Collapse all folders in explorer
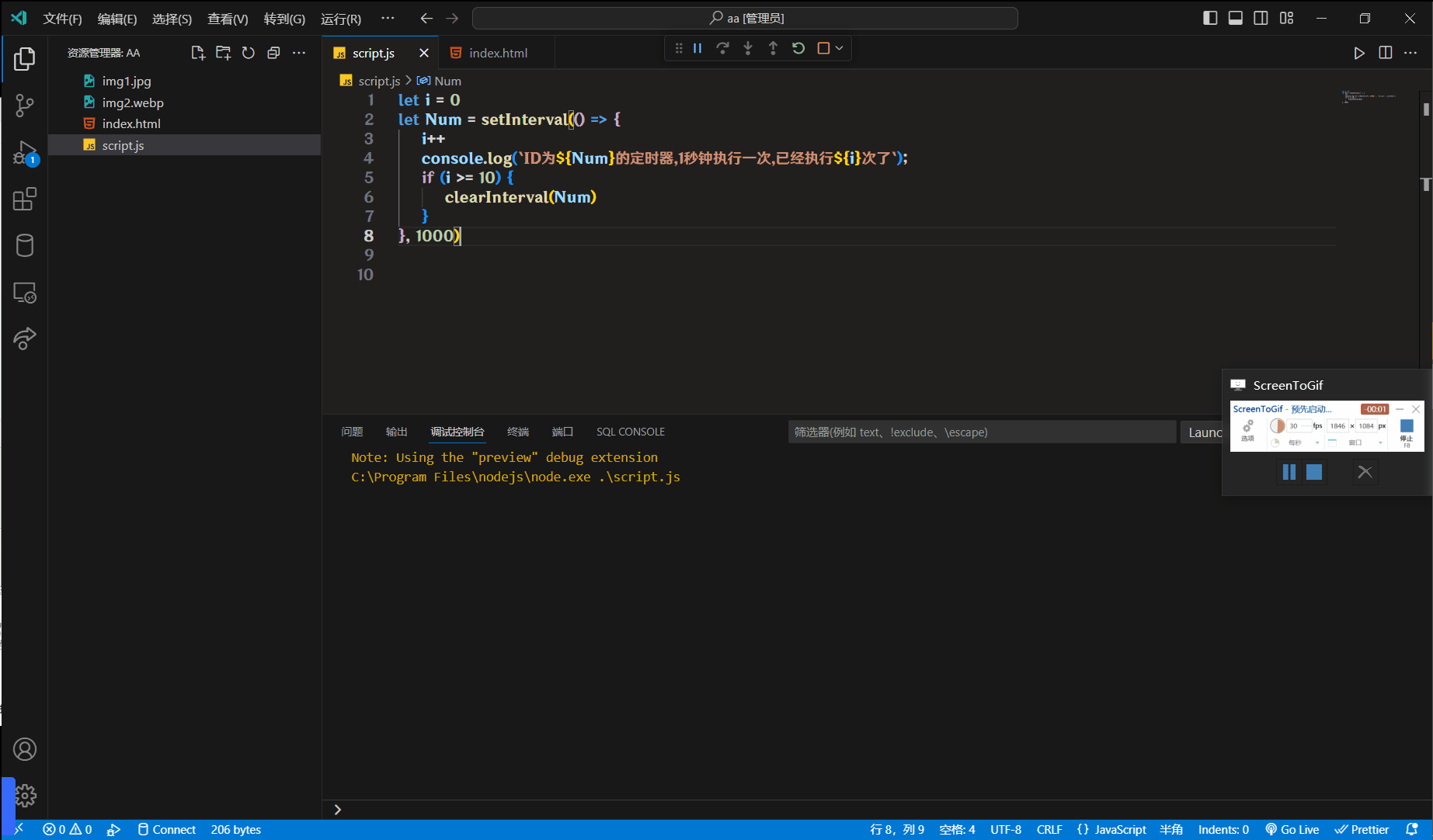This screenshot has width=1433, height=840. click(x=273, y=53)
